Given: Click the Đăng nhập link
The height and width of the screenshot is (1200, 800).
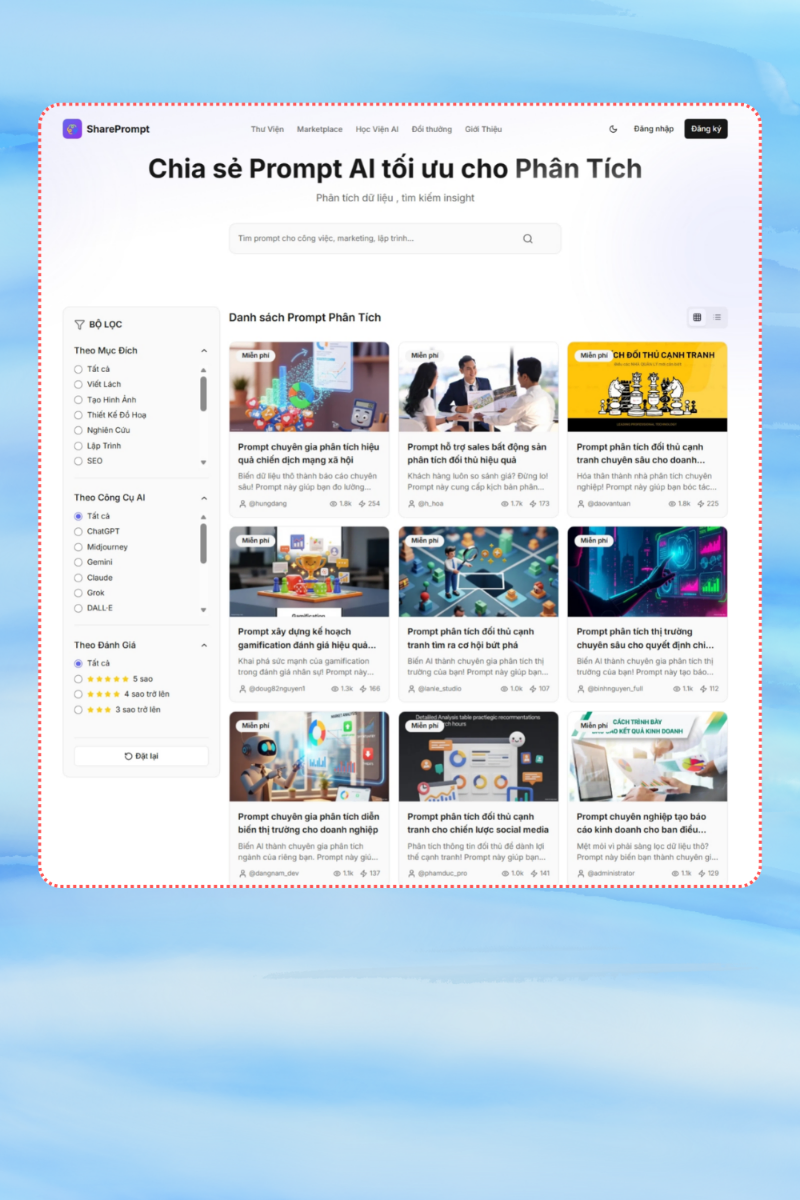Looking at the screenshot, I should [653, 129].
